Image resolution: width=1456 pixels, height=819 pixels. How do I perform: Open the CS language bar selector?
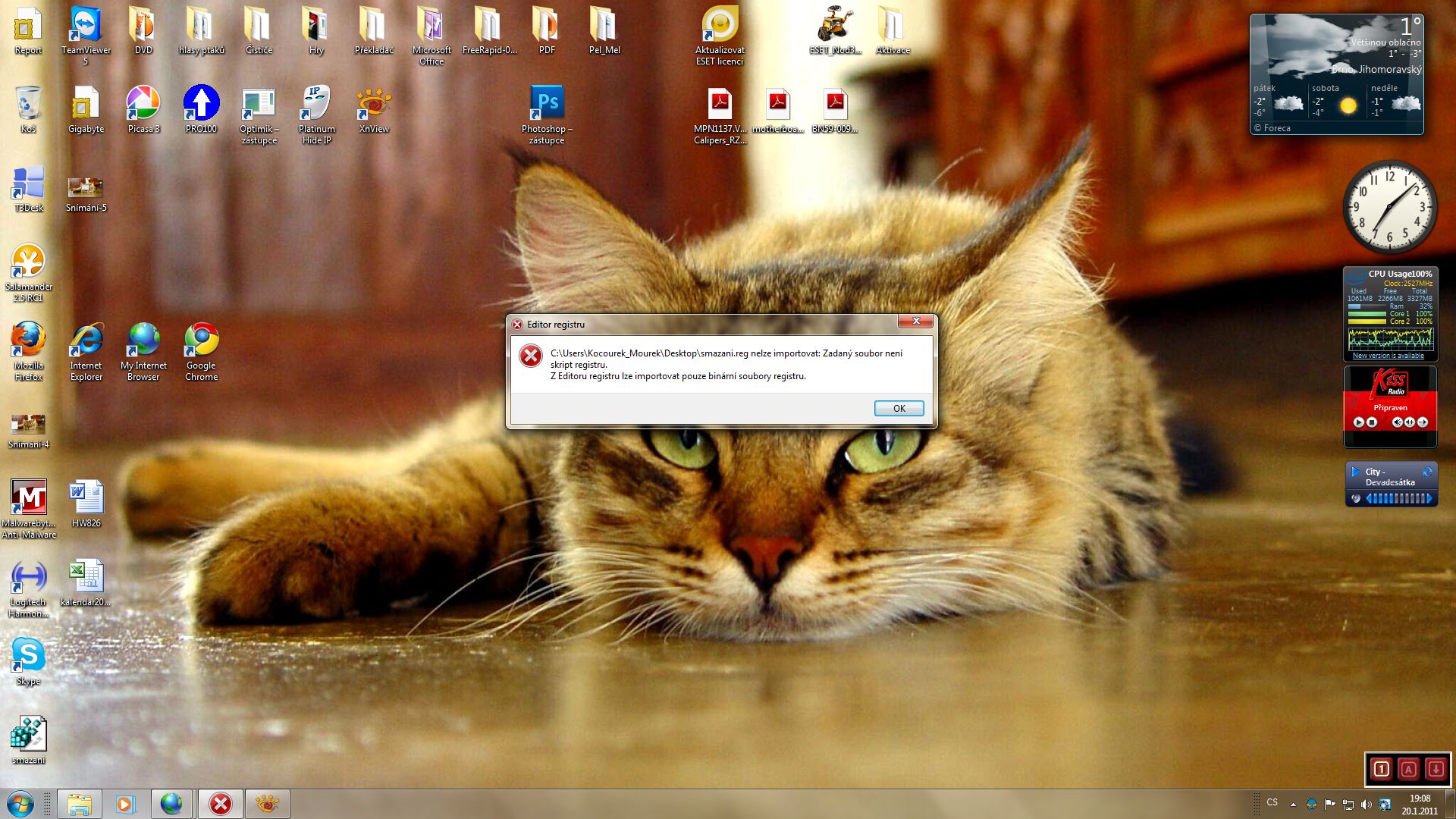[1272, 802]
